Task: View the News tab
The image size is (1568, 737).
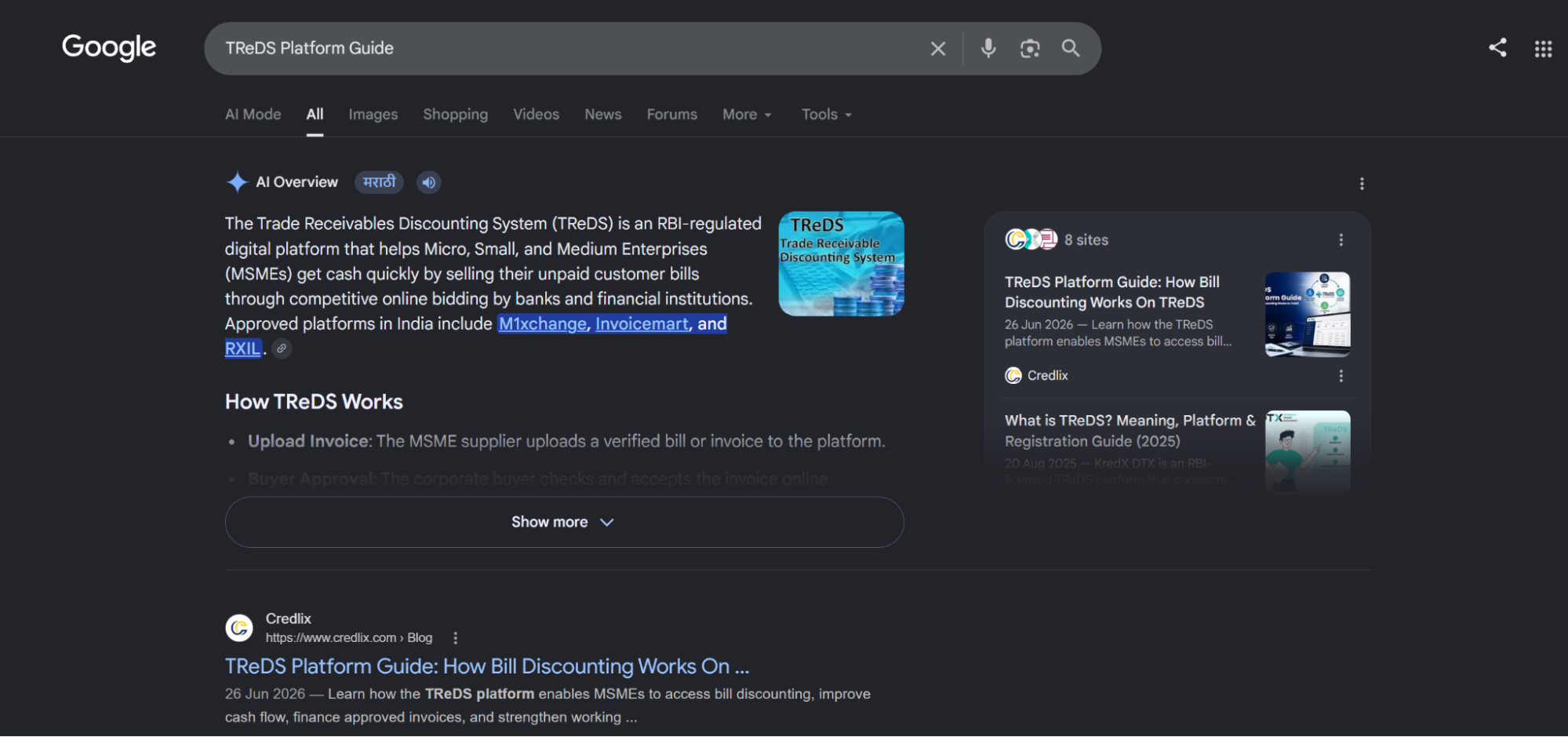Action: (603, 115)
